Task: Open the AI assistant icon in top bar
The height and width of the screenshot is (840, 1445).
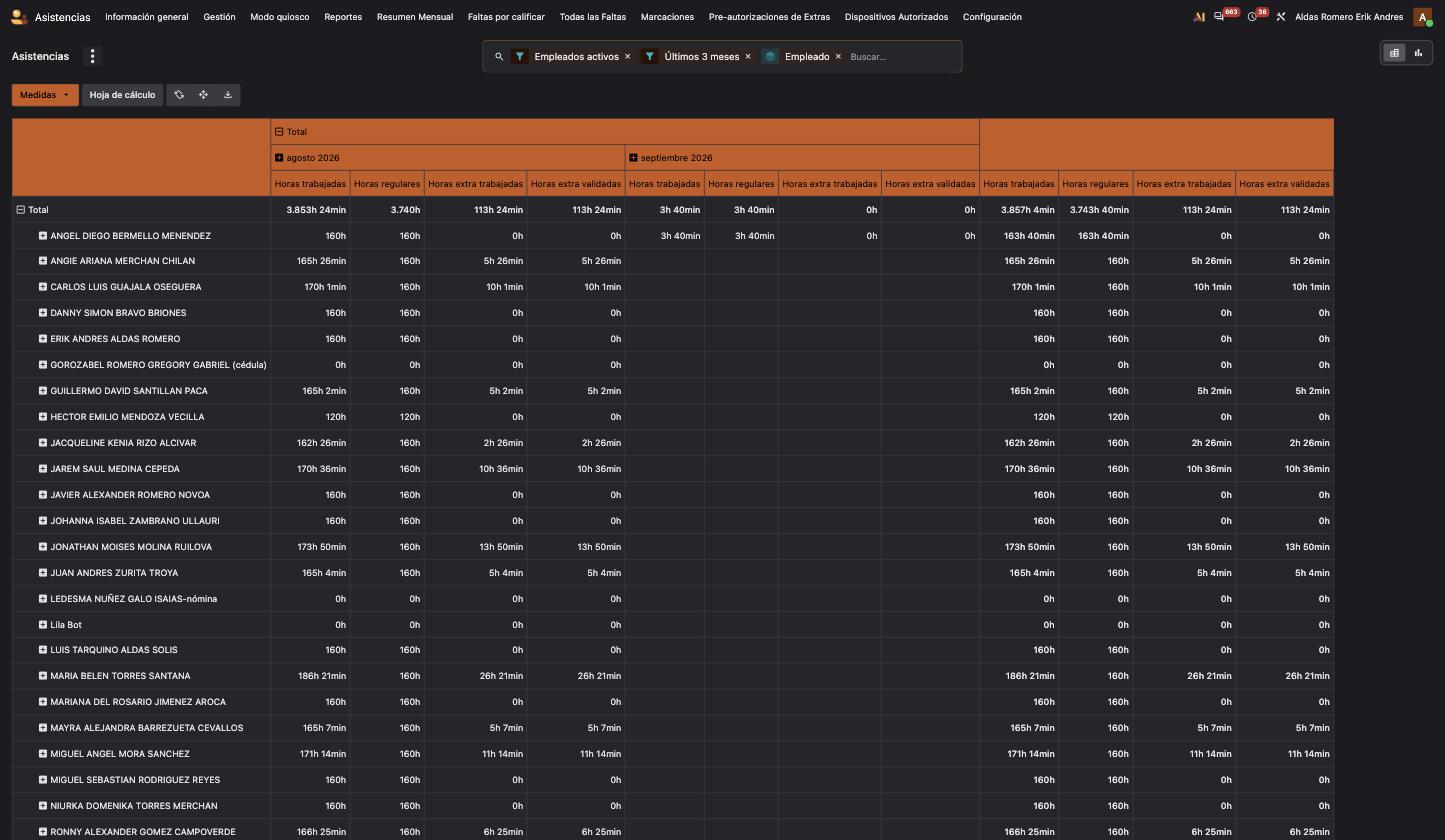Action: coord(1199,17)
